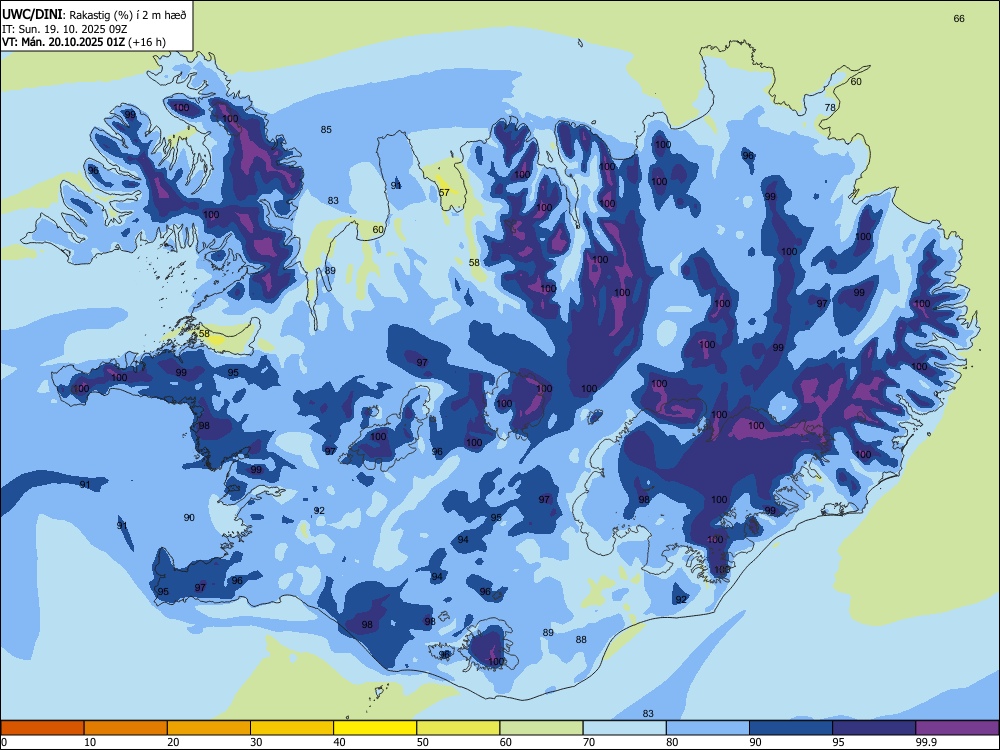This screenshot has height=750, width=1000.
Task: Select the medium blue 80–90 legend swatch
Action: coord(708,728)
